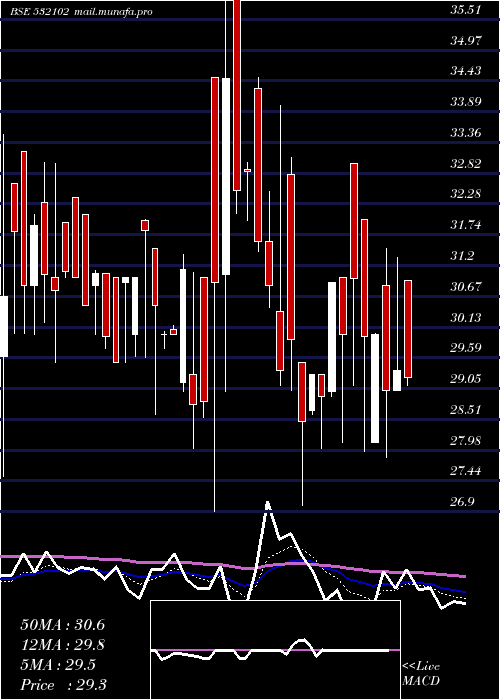Click the 50MA : 30.6 readout
This screenshot has height=700, width=500.
[x=62, y=625]
